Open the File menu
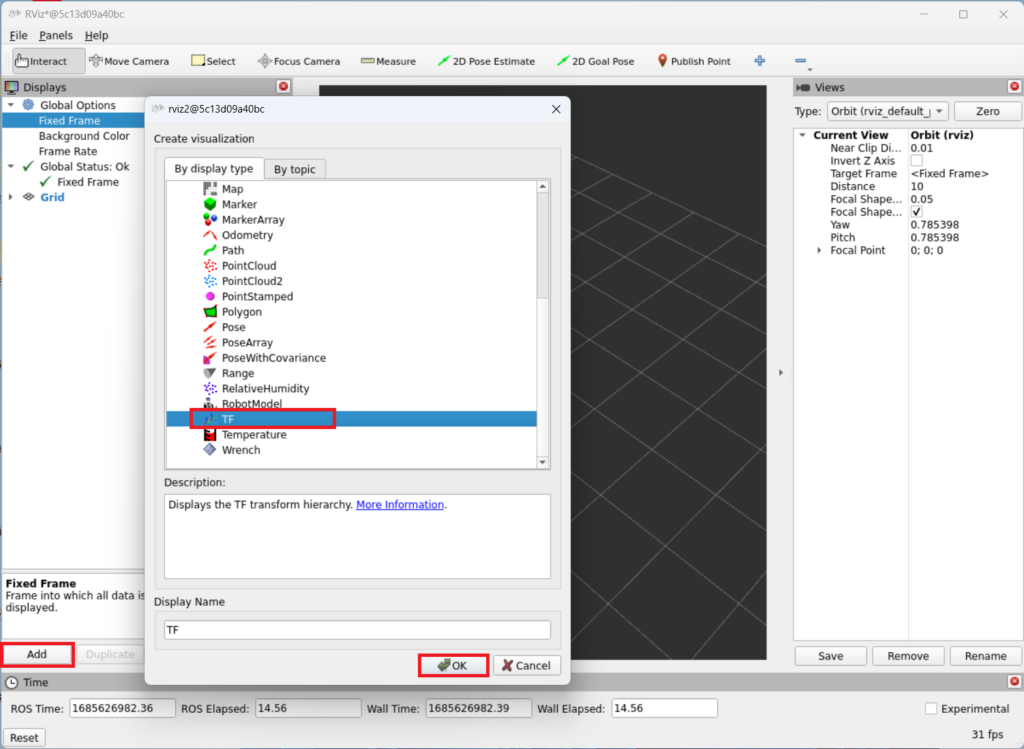 18,35
